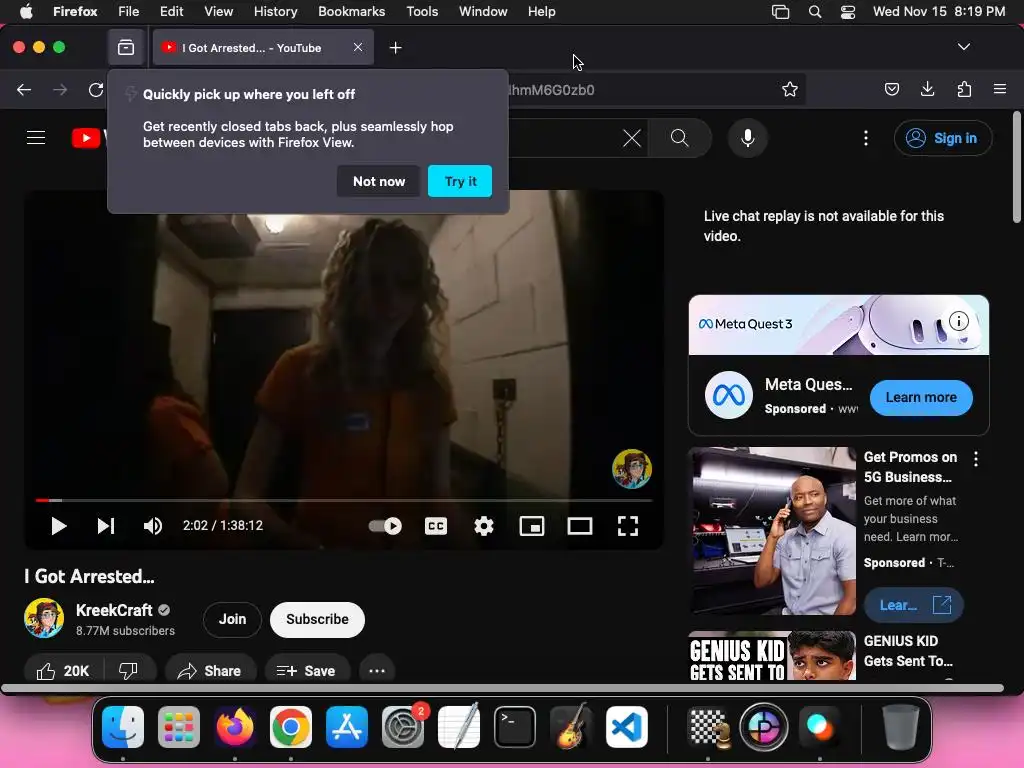1024x768 pixels.
Task: Switch to theater mode
Action: coord(580,526)
